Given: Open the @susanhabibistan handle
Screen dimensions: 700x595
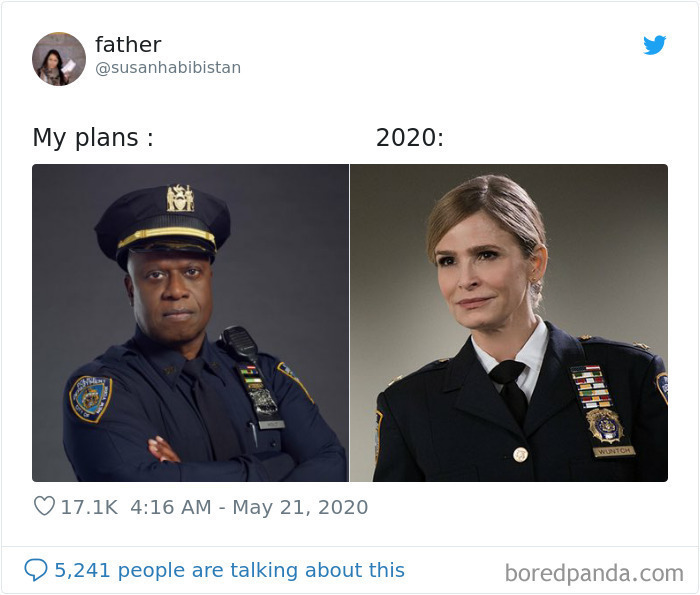Looking at the screenshot, I should [x=168, y=68].
